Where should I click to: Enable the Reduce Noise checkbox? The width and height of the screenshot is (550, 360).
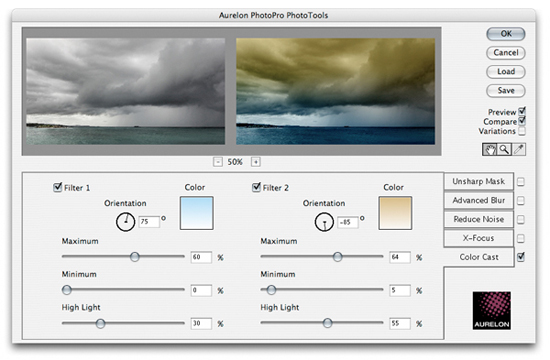(521, 220)
